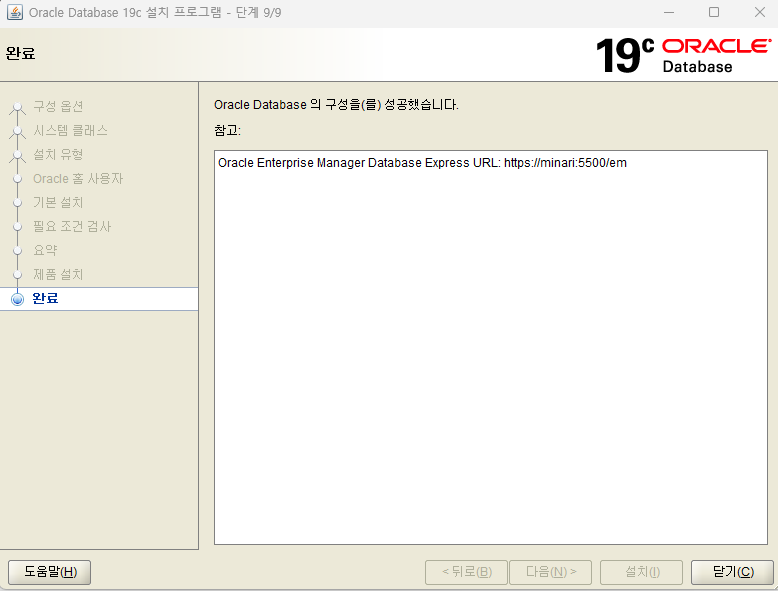This screenshot has height=591, width=778.
Task: Select the Oracle 홈 사용자 step
Action: click(x=78, y=179)
